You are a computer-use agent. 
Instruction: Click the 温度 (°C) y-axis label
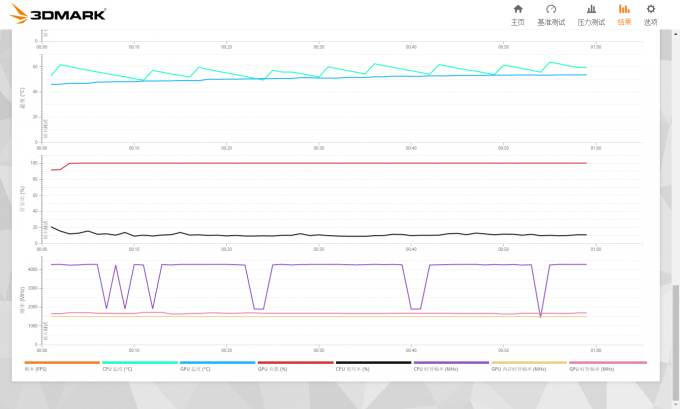pyautogui.click(x=23, y=98)
